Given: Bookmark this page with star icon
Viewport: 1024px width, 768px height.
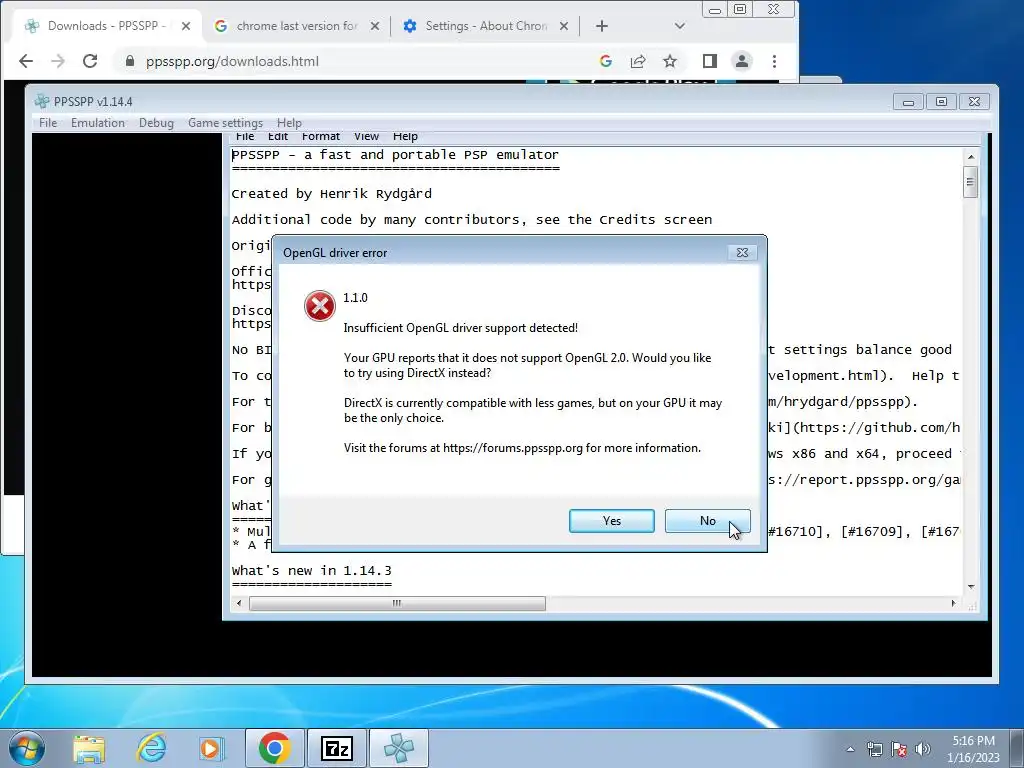Looking at the screenshot, I should 670,61.
